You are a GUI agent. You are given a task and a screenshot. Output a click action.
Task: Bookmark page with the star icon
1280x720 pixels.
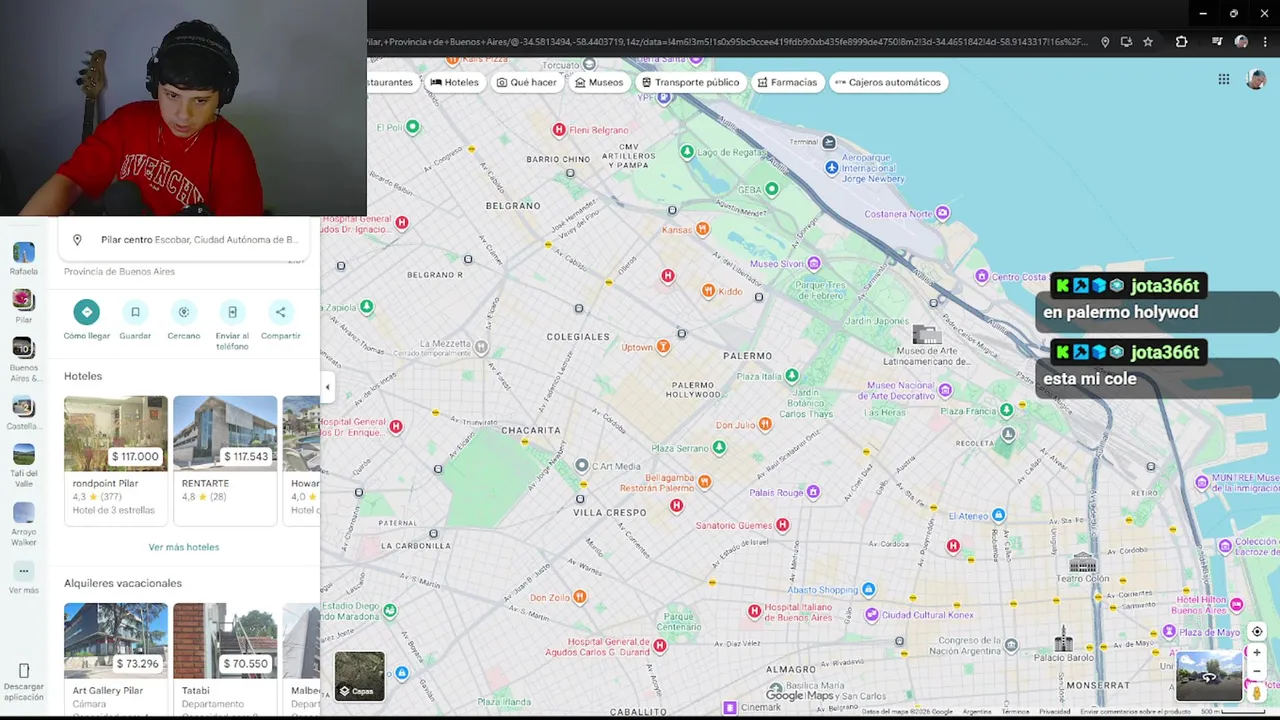point(1148,42)
